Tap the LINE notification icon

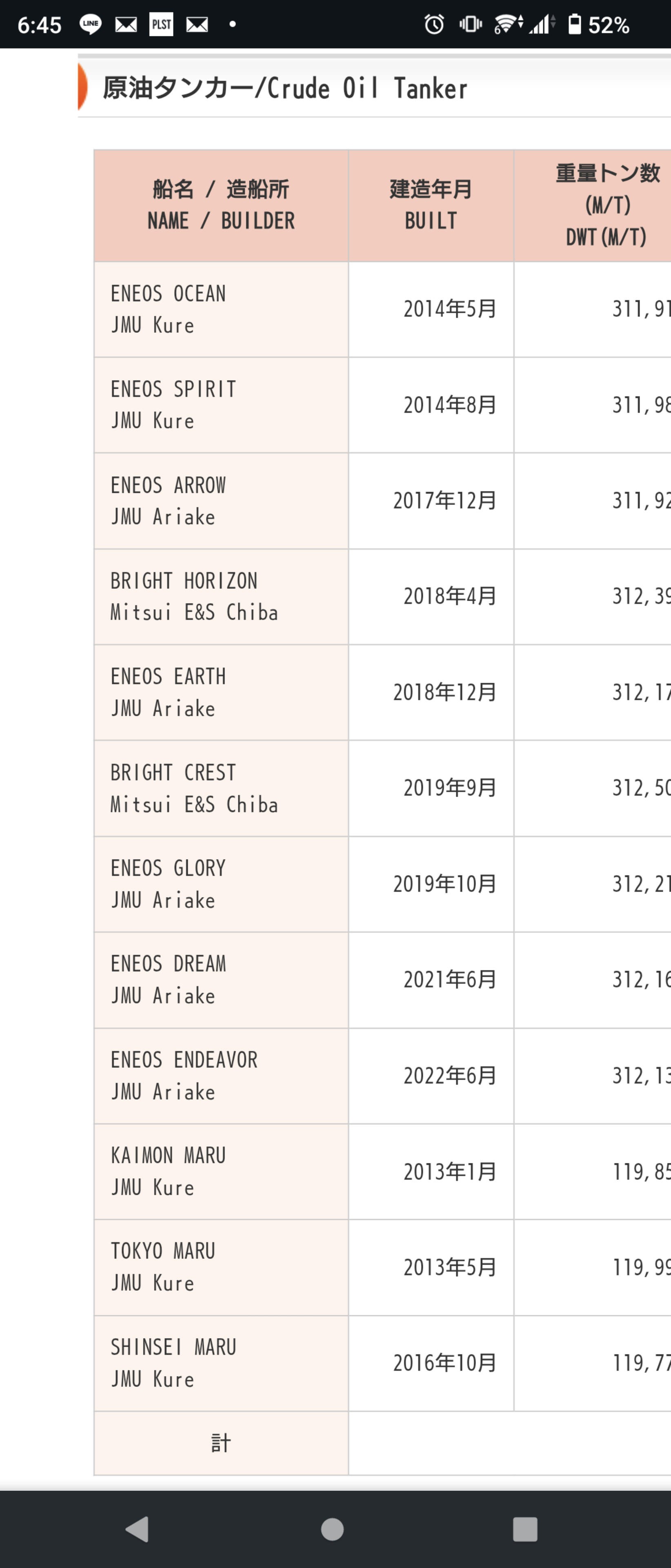91,24
